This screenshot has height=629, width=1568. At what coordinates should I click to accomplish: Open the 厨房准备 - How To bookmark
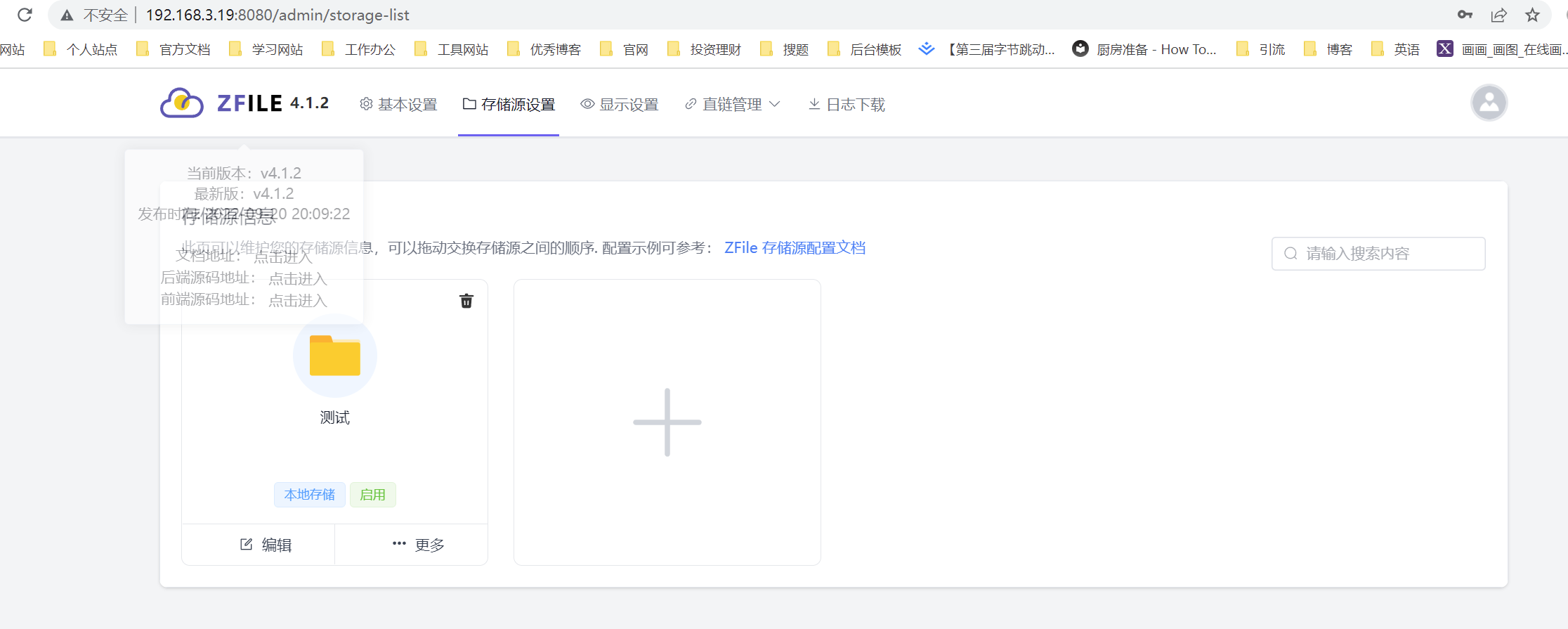click(1144, 49)
